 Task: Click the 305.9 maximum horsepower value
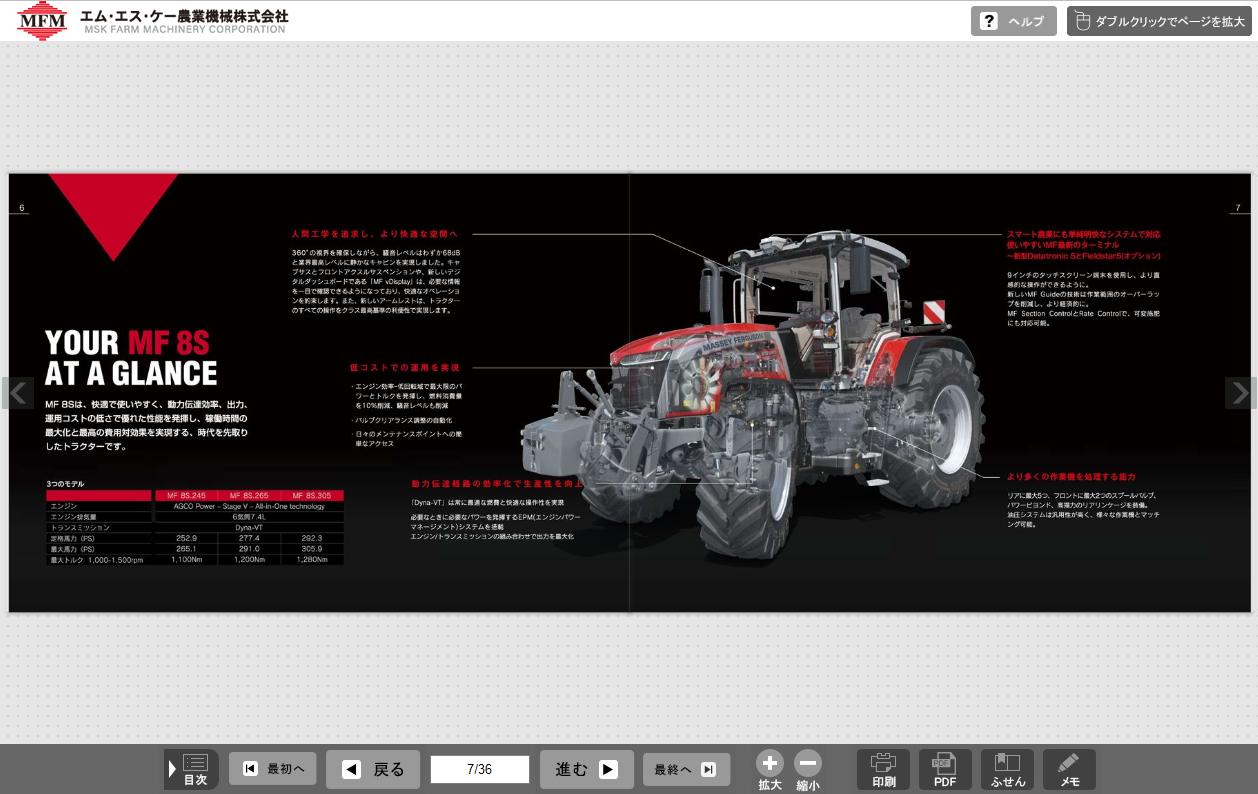(312, 548)
